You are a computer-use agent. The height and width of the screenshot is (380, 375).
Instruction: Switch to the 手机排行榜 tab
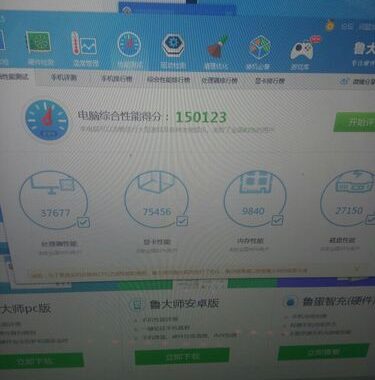pos(117,79)
